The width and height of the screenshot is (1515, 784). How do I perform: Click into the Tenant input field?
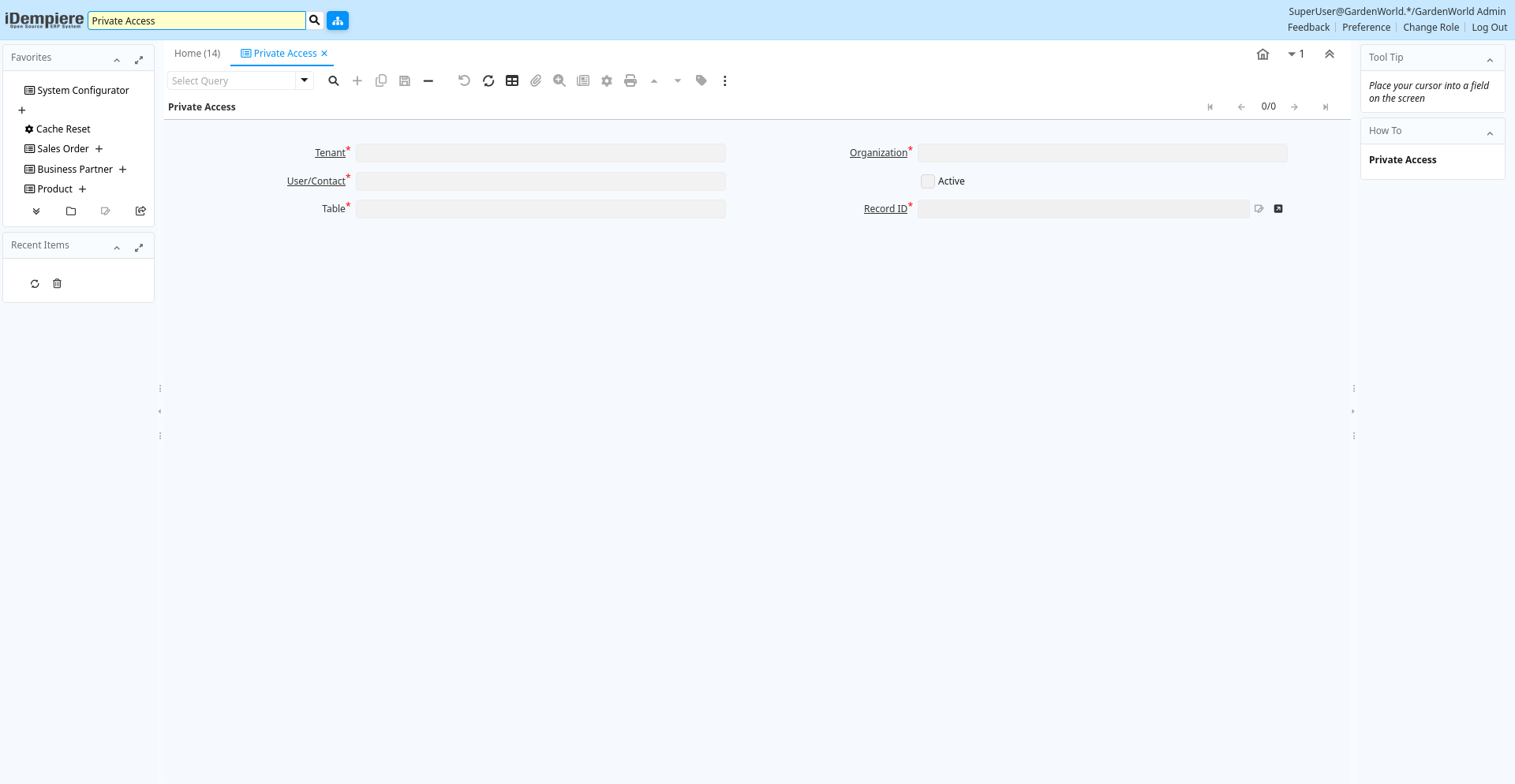click(541, 153)
